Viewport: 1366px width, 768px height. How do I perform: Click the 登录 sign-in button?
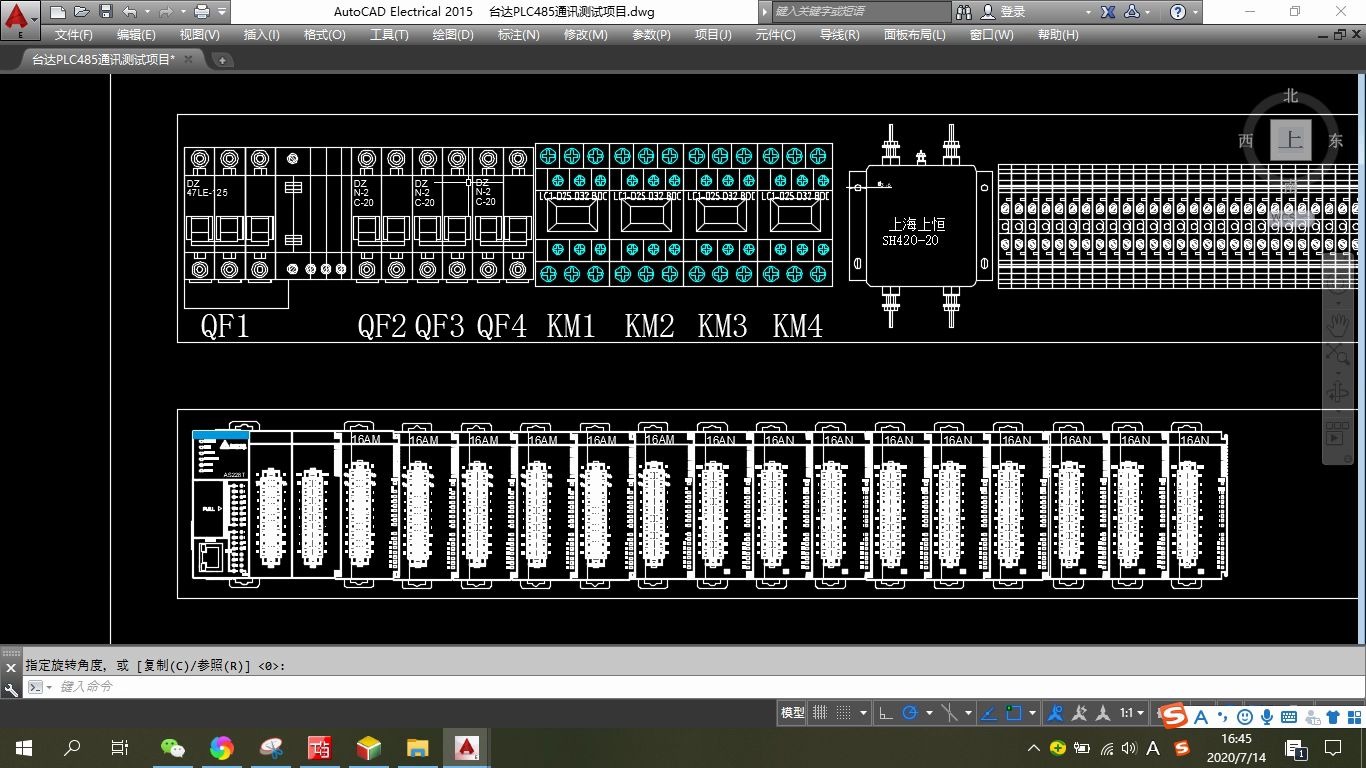pos(1003,12)
